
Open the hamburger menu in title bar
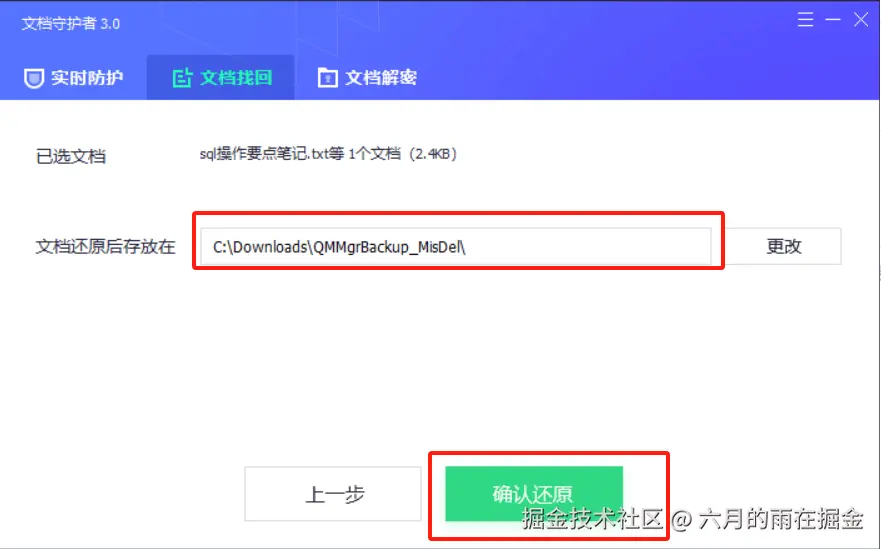coord(805,20)
